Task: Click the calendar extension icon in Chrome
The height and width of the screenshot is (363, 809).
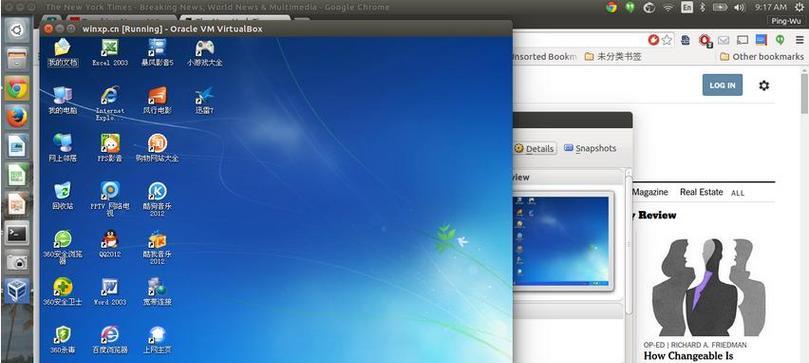Action: [761, 40]
